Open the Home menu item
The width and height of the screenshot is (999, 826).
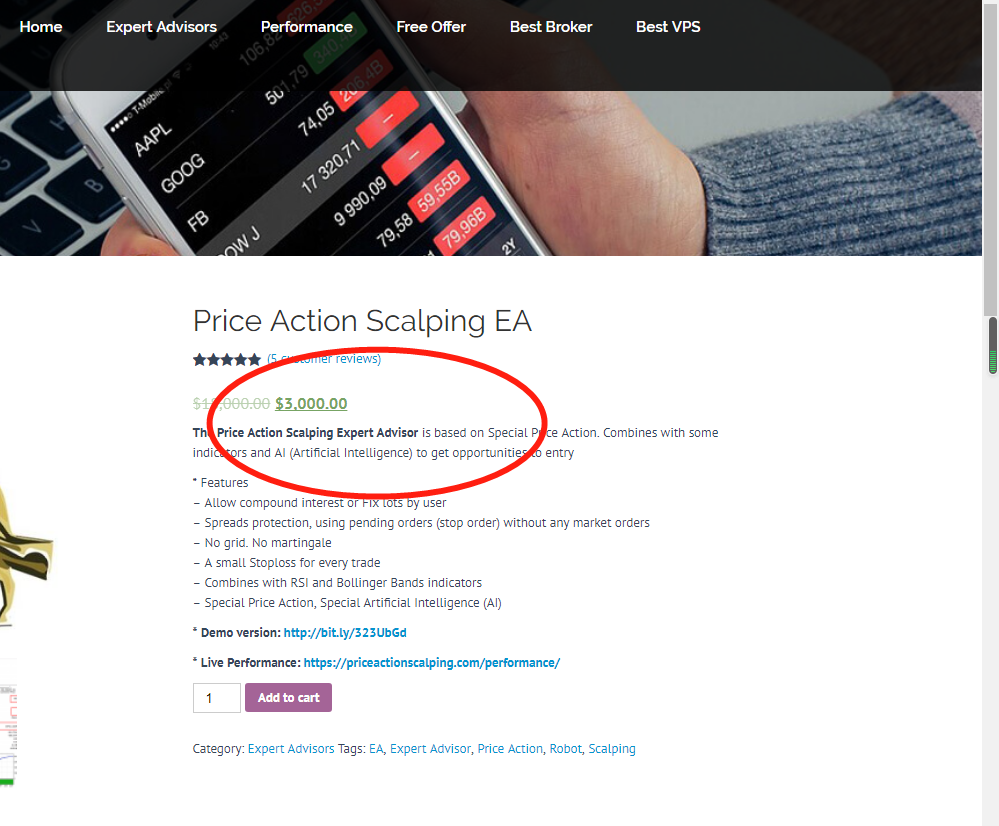[x=41, y=27]
